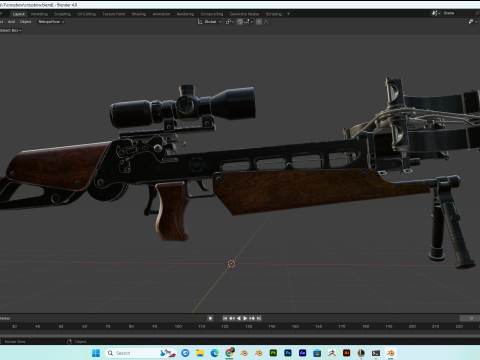Open Adobe Illustrator from taskbar
480x360 pixels.
point(347,353)
